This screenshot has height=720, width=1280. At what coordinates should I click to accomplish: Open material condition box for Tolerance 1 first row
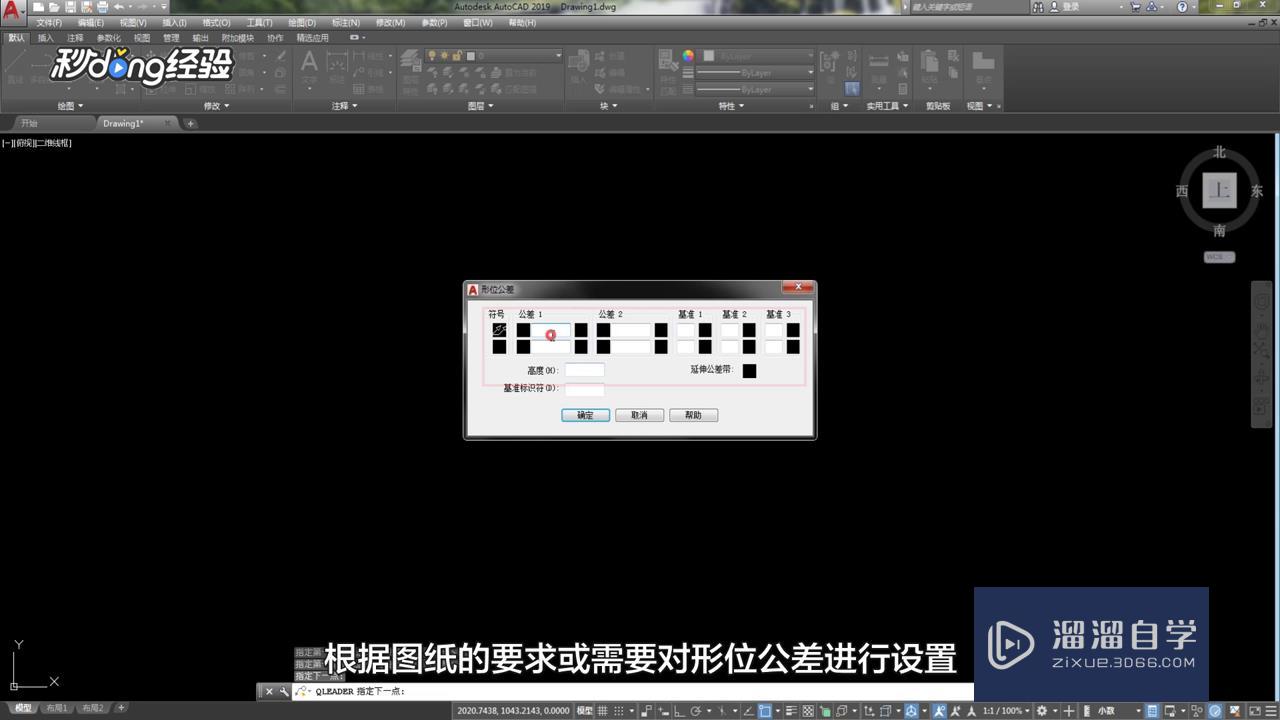[x=581, y=330]
